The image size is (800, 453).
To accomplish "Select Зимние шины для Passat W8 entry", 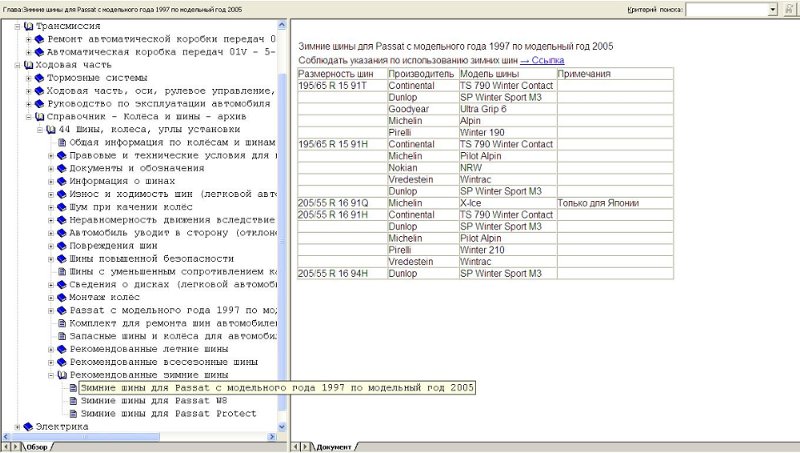I will tap(154, 401).
